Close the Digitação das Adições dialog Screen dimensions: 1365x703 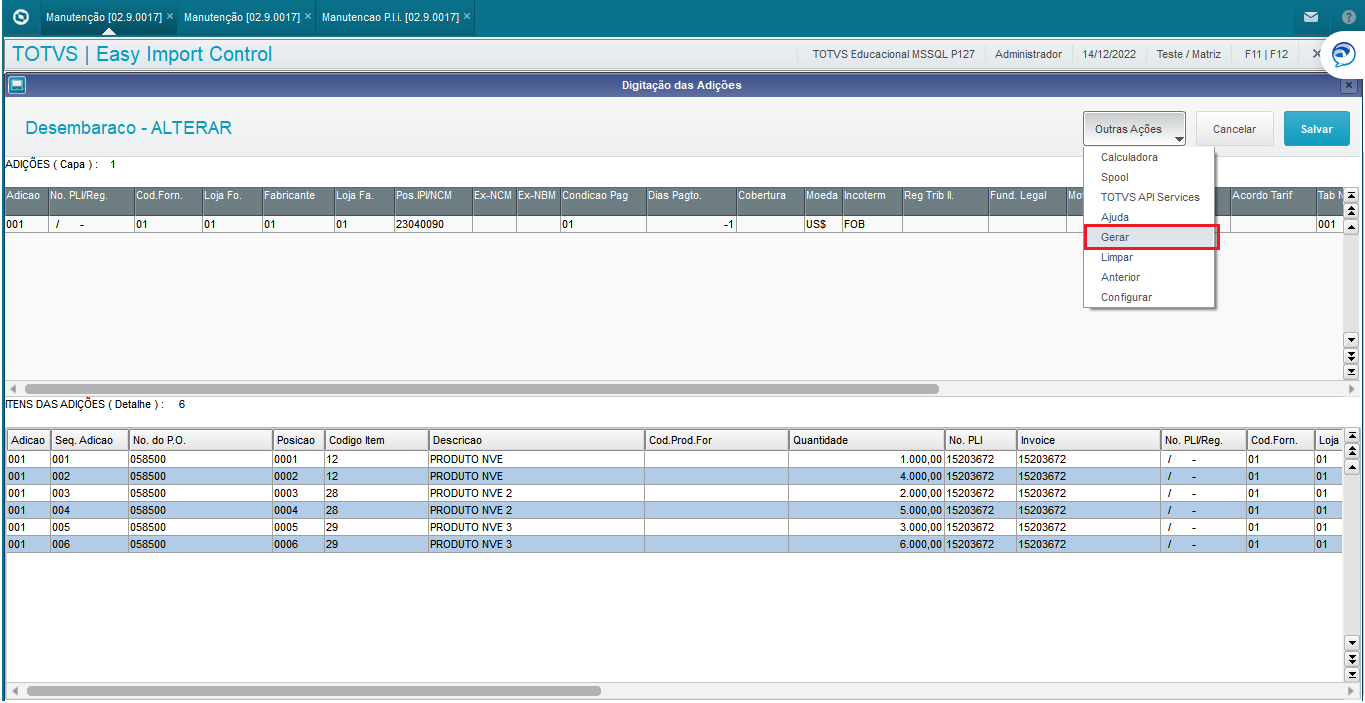click(x=1348, y=86)
